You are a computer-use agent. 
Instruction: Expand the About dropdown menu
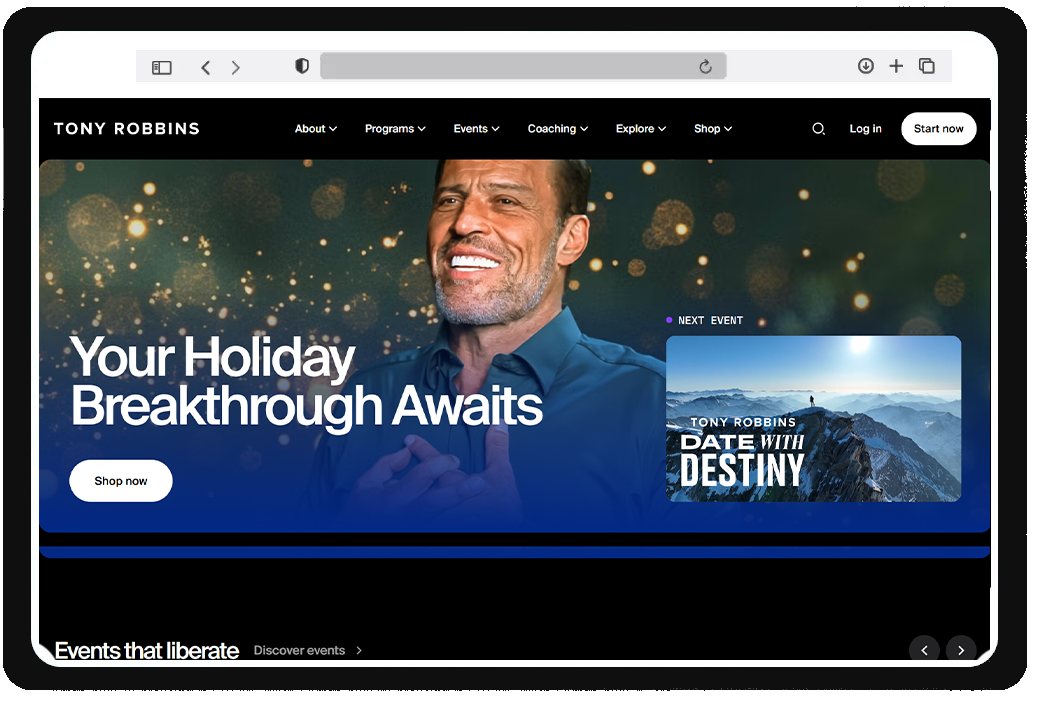315,129
